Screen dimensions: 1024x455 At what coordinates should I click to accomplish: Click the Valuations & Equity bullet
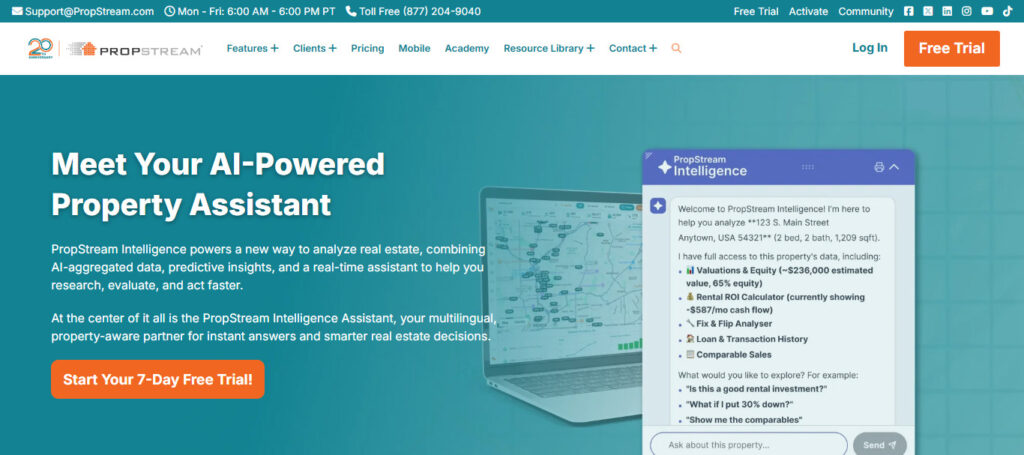tap(778, 277)
